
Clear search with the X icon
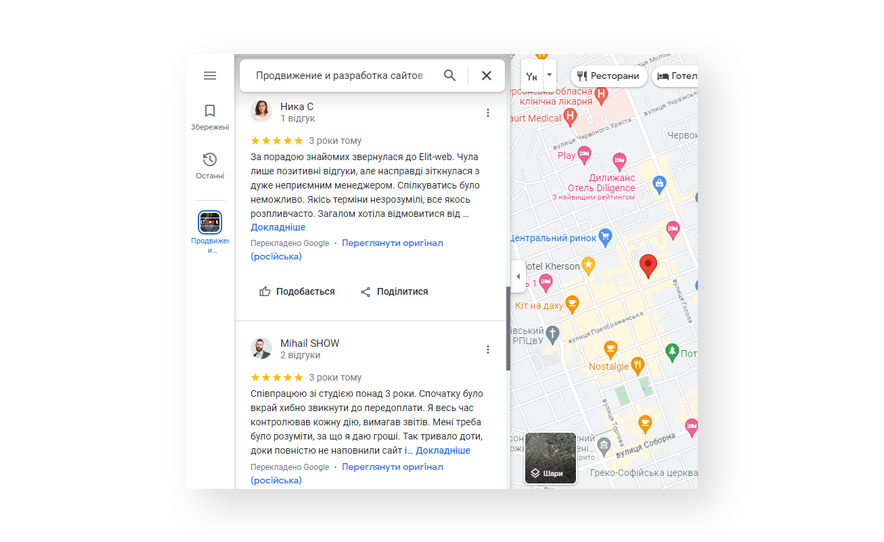click(486, 76)
